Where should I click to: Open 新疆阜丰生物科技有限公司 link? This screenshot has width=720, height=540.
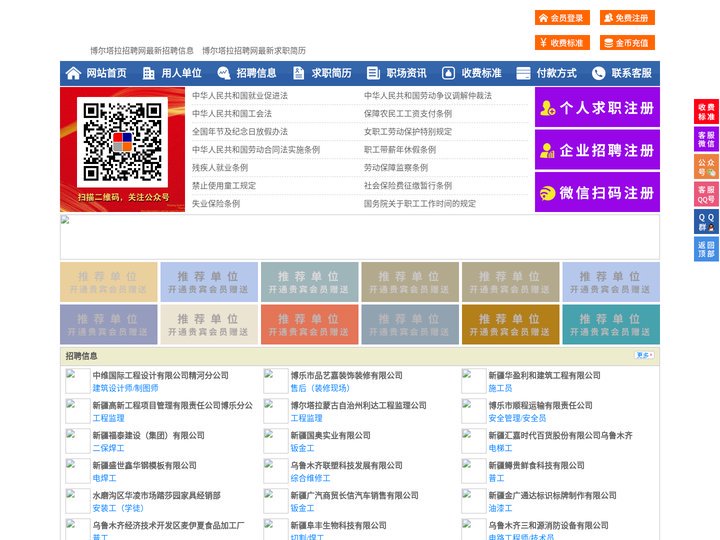tap(338, 525)
